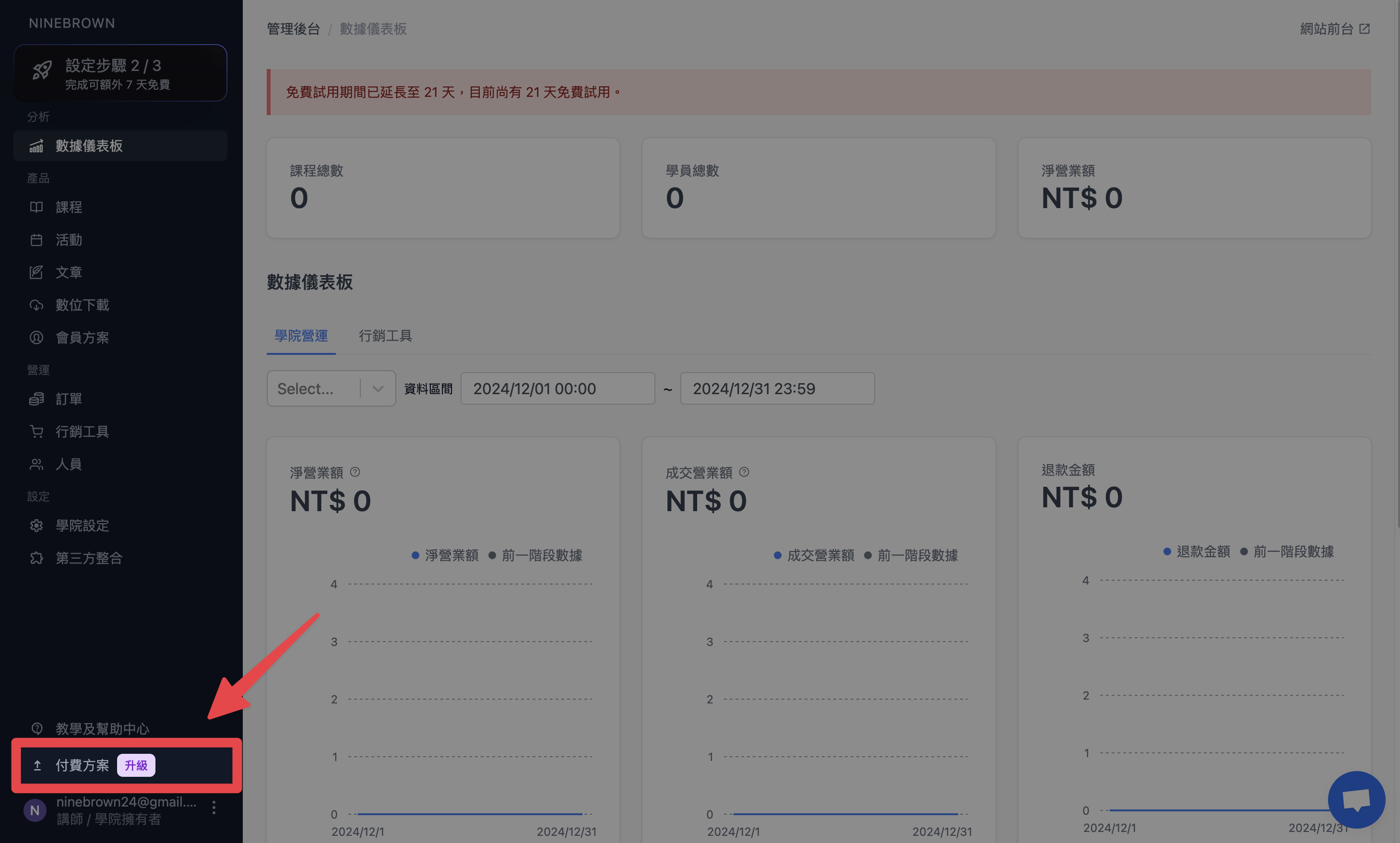Open the 設定步驟 2 / 3 setup card

point(120,73)
